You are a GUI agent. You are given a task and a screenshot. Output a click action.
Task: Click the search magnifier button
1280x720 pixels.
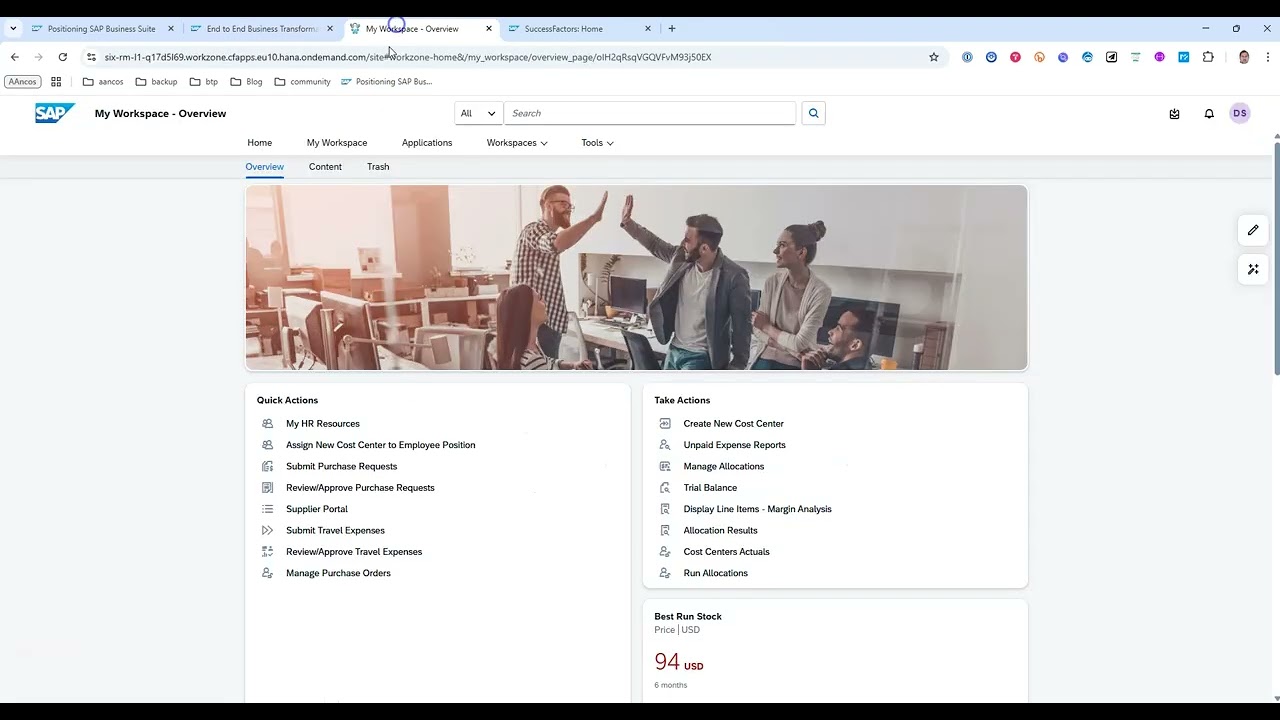pyautogui.click(x=813, y=113)
